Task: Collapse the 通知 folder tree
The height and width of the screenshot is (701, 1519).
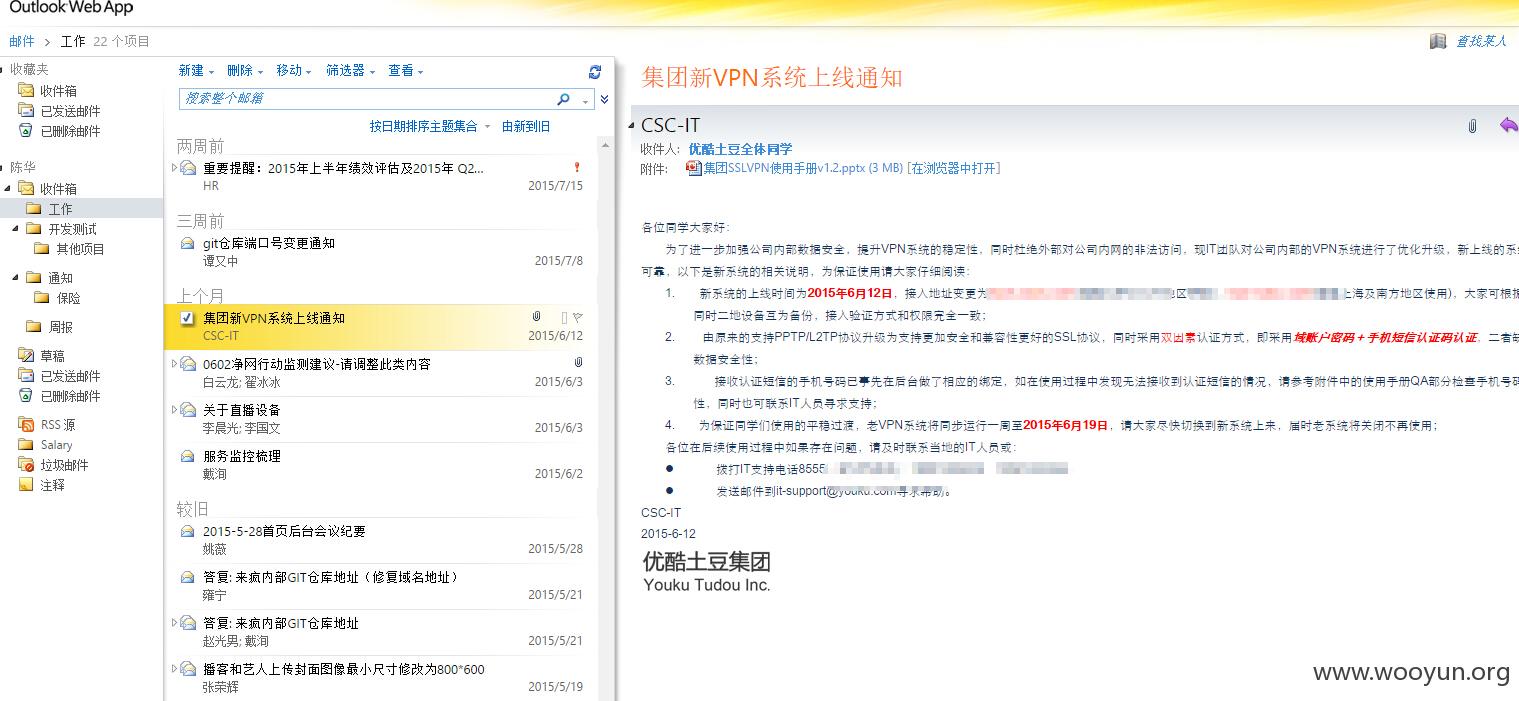Action: (x=15, y=278)
